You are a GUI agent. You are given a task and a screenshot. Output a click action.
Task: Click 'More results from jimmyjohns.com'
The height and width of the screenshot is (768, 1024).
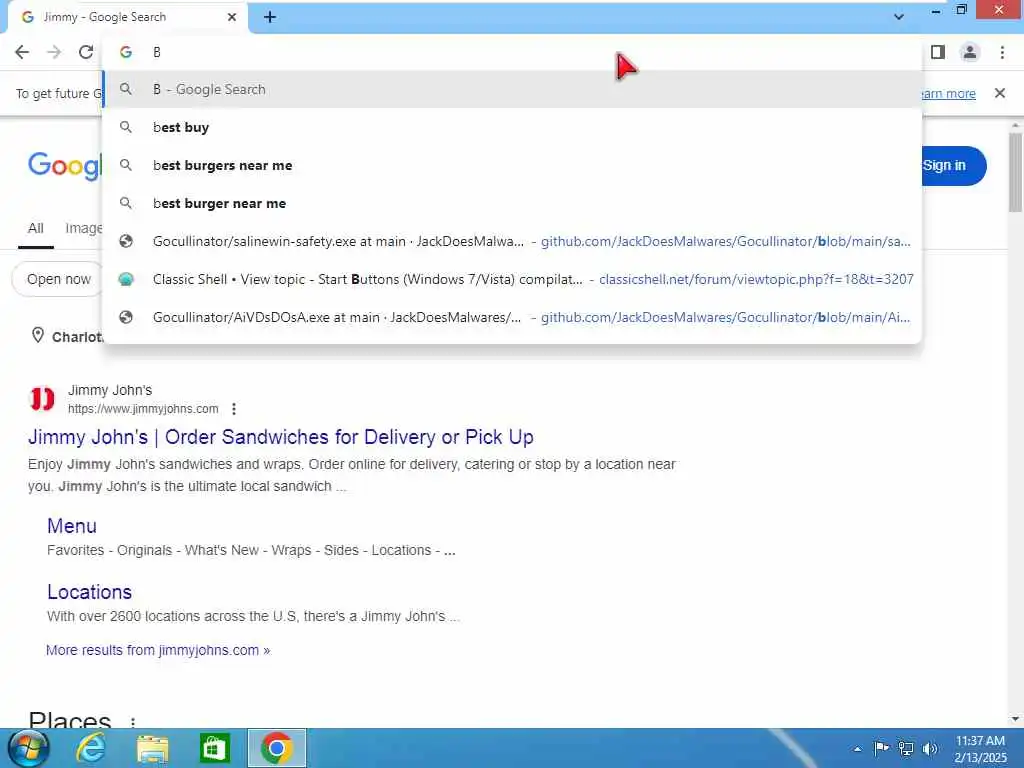coord(158,650)
